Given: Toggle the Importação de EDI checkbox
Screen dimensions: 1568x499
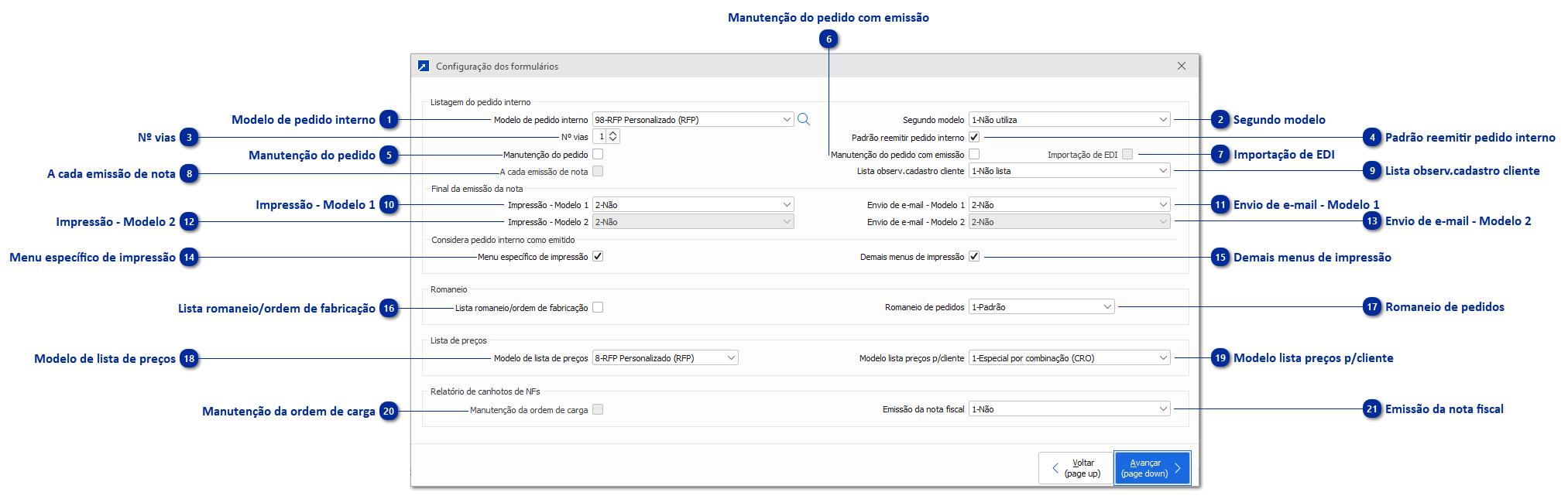Looking at the screenshot, I should pyautogui.click(x=1127, y=155).
